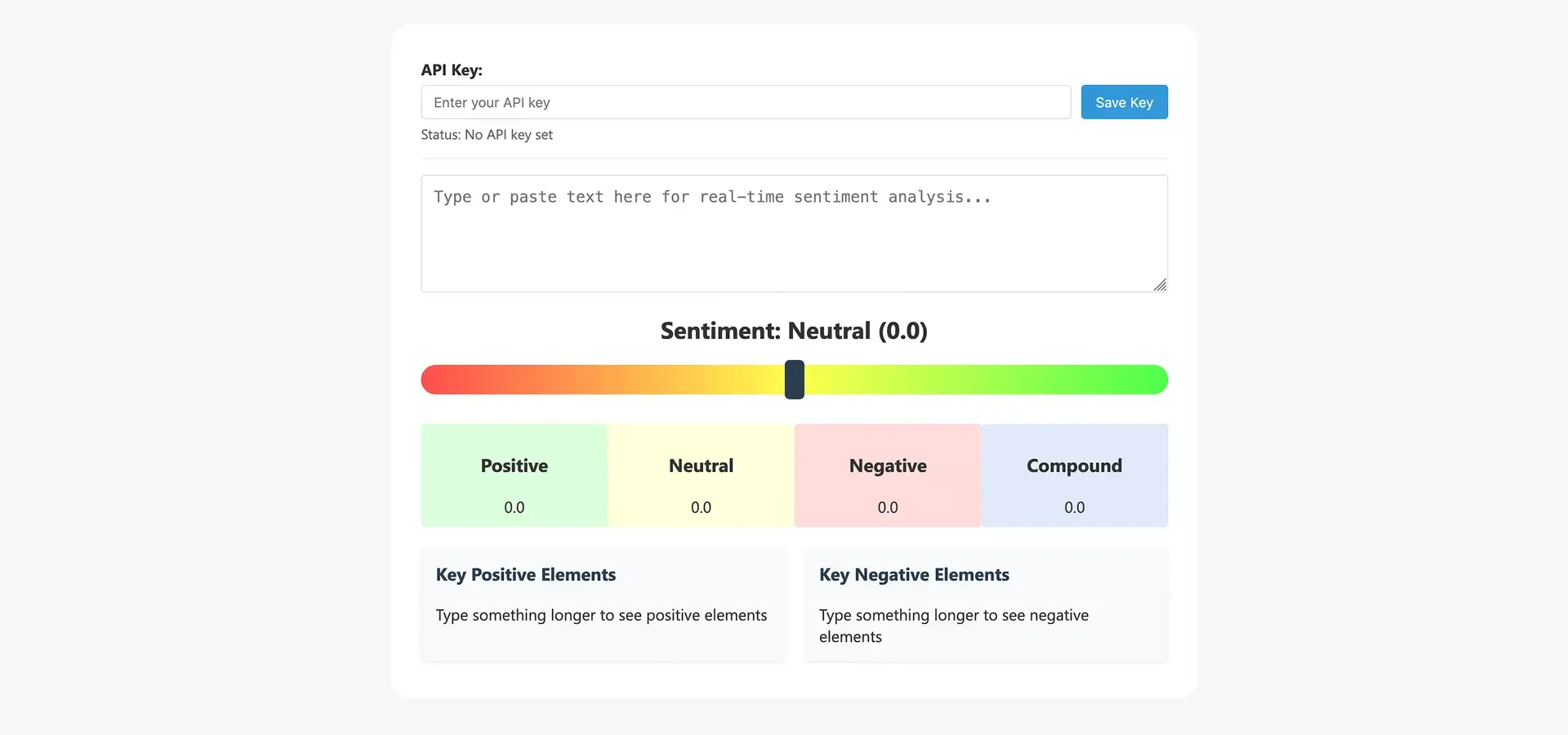Click the Compound score value 0.0

[x=1074, y=507]
